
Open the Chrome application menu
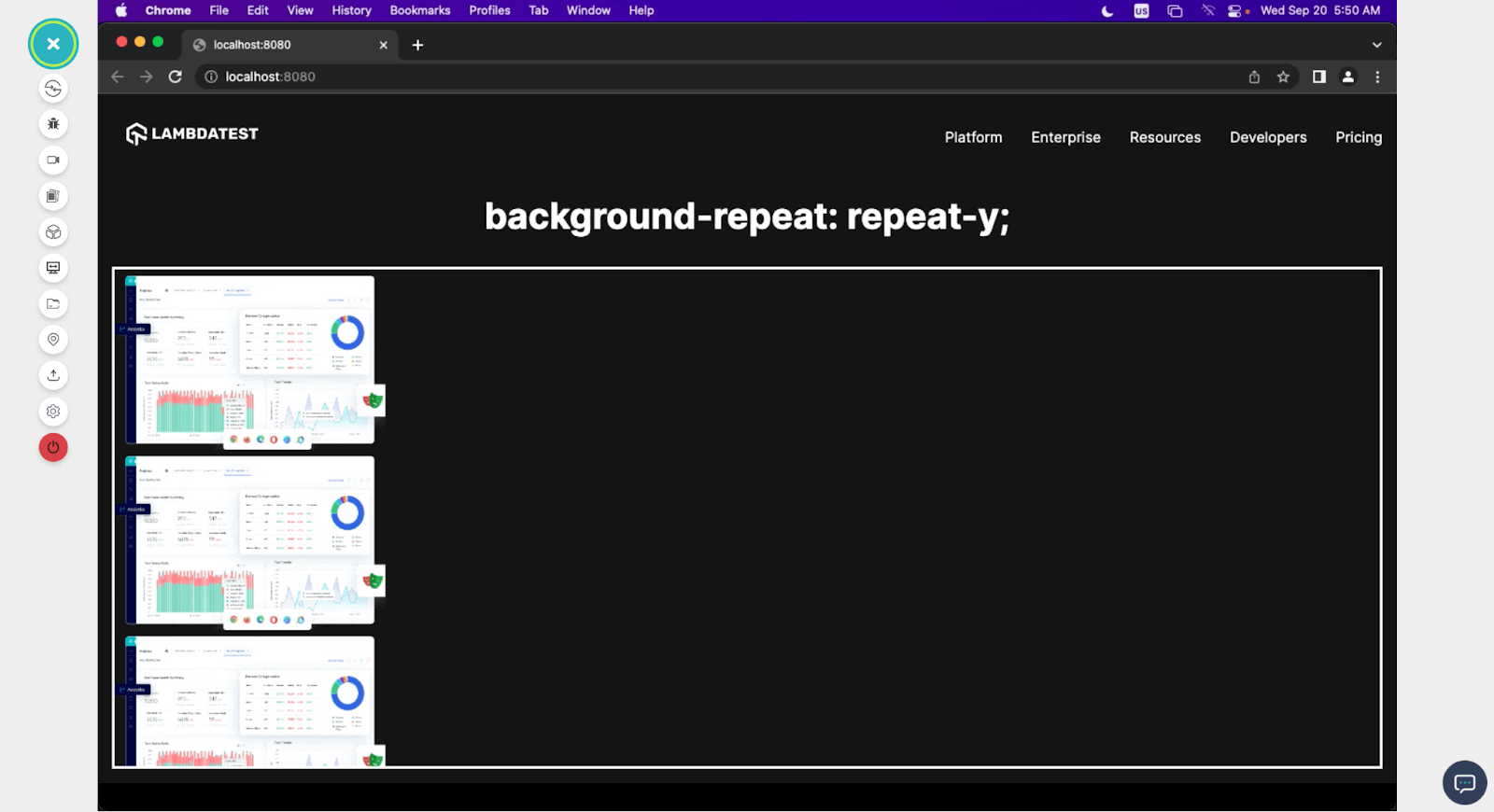[x=168, y=10]
